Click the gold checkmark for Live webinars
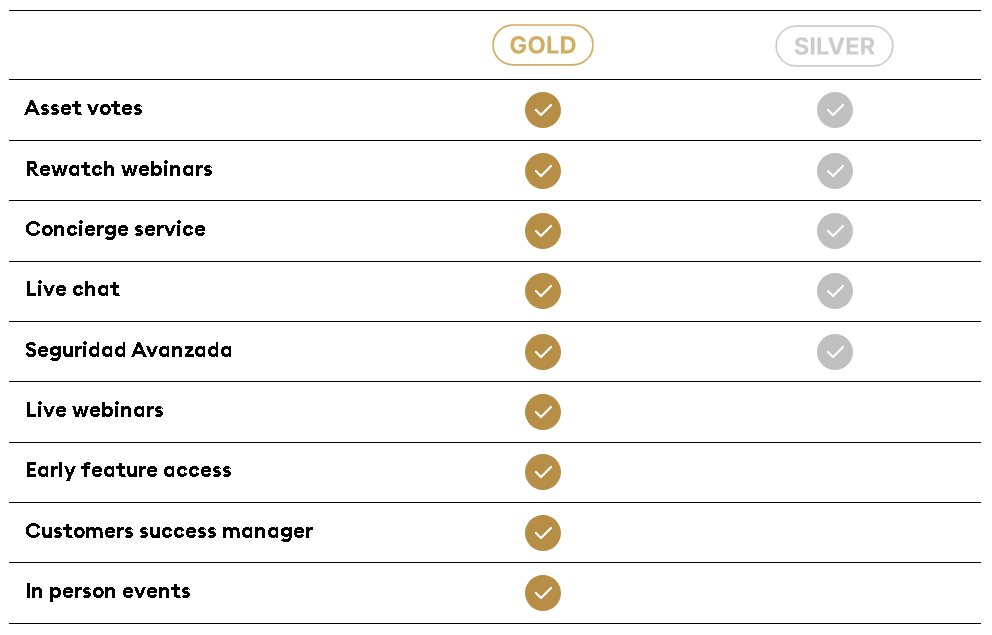The image size is (992, 635). [543, 412]
